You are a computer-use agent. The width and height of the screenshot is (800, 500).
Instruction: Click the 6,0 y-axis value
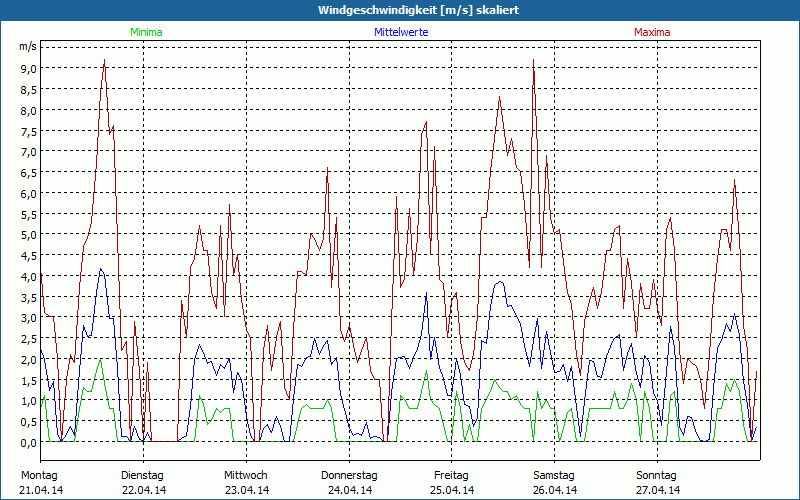coord(29,193)
